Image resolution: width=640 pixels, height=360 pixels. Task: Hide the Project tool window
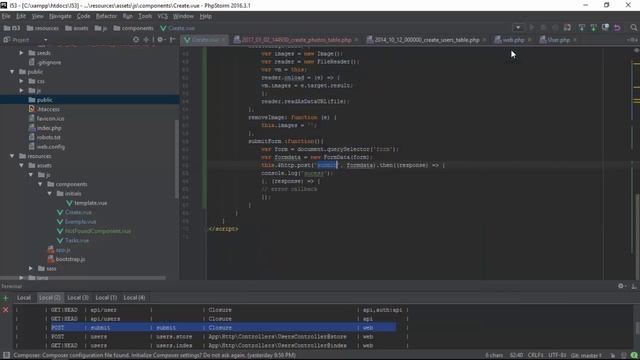click(x=172, y=40)
